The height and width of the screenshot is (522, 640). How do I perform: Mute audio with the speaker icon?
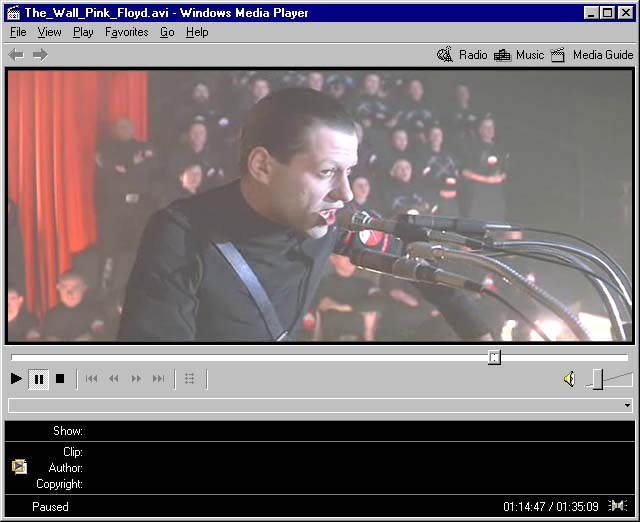[x=569, y=379]
